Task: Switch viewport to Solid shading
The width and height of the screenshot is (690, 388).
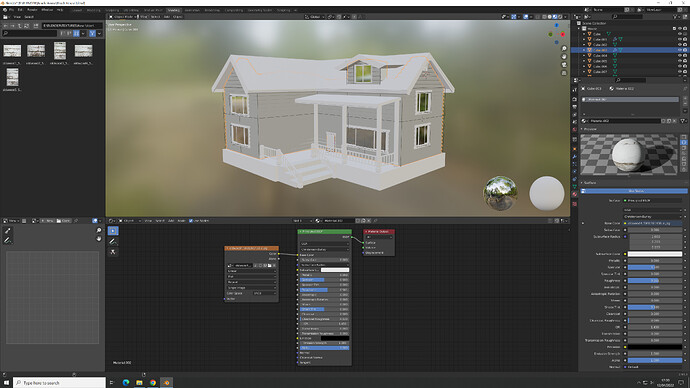Action: pos(549,17)
